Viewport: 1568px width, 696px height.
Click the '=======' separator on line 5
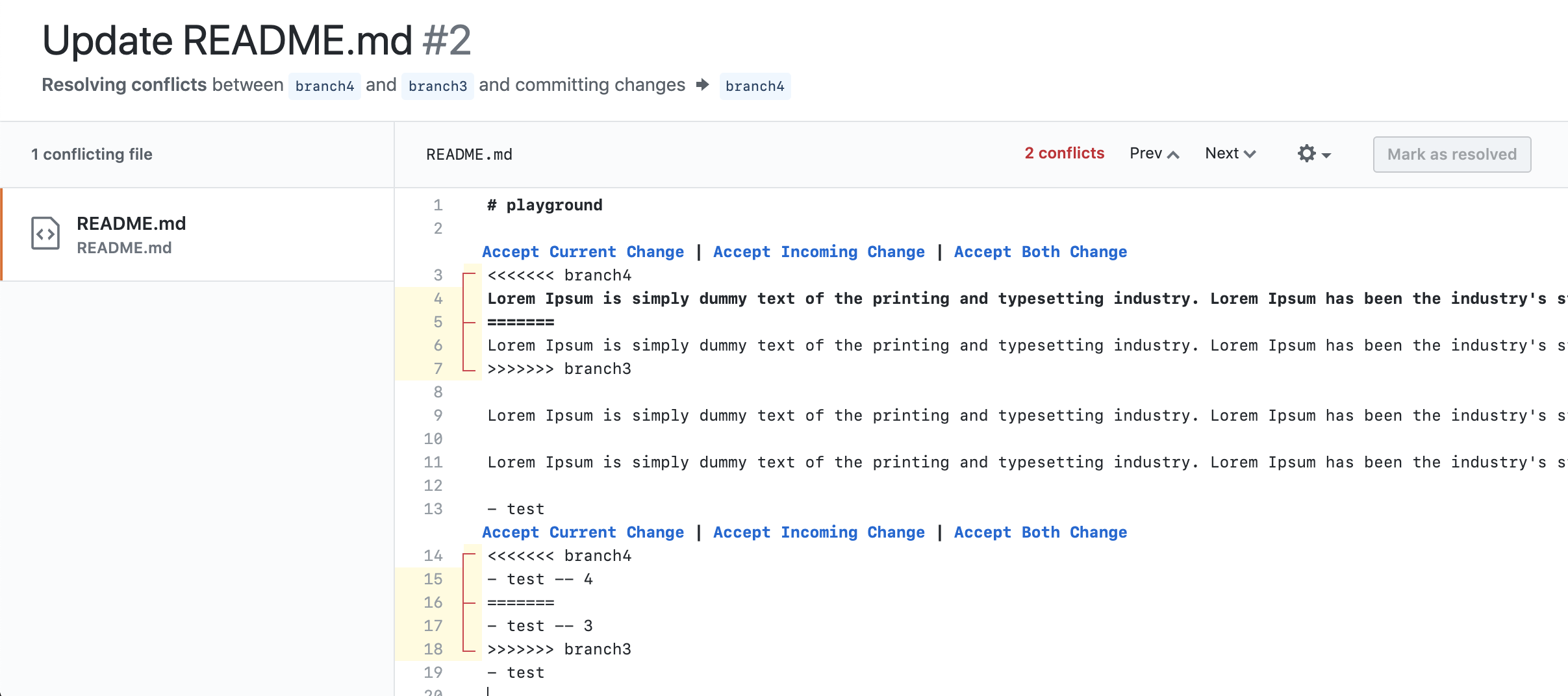[x=521, y=322]
